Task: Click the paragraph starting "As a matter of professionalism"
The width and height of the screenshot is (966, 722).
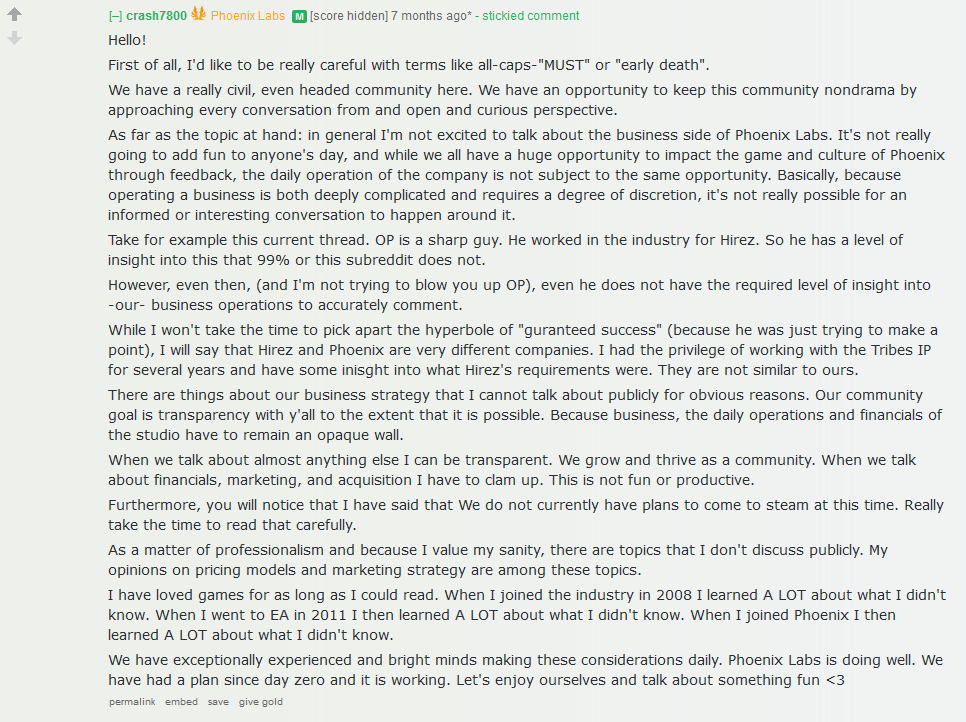Action: (x=498, y=560)
